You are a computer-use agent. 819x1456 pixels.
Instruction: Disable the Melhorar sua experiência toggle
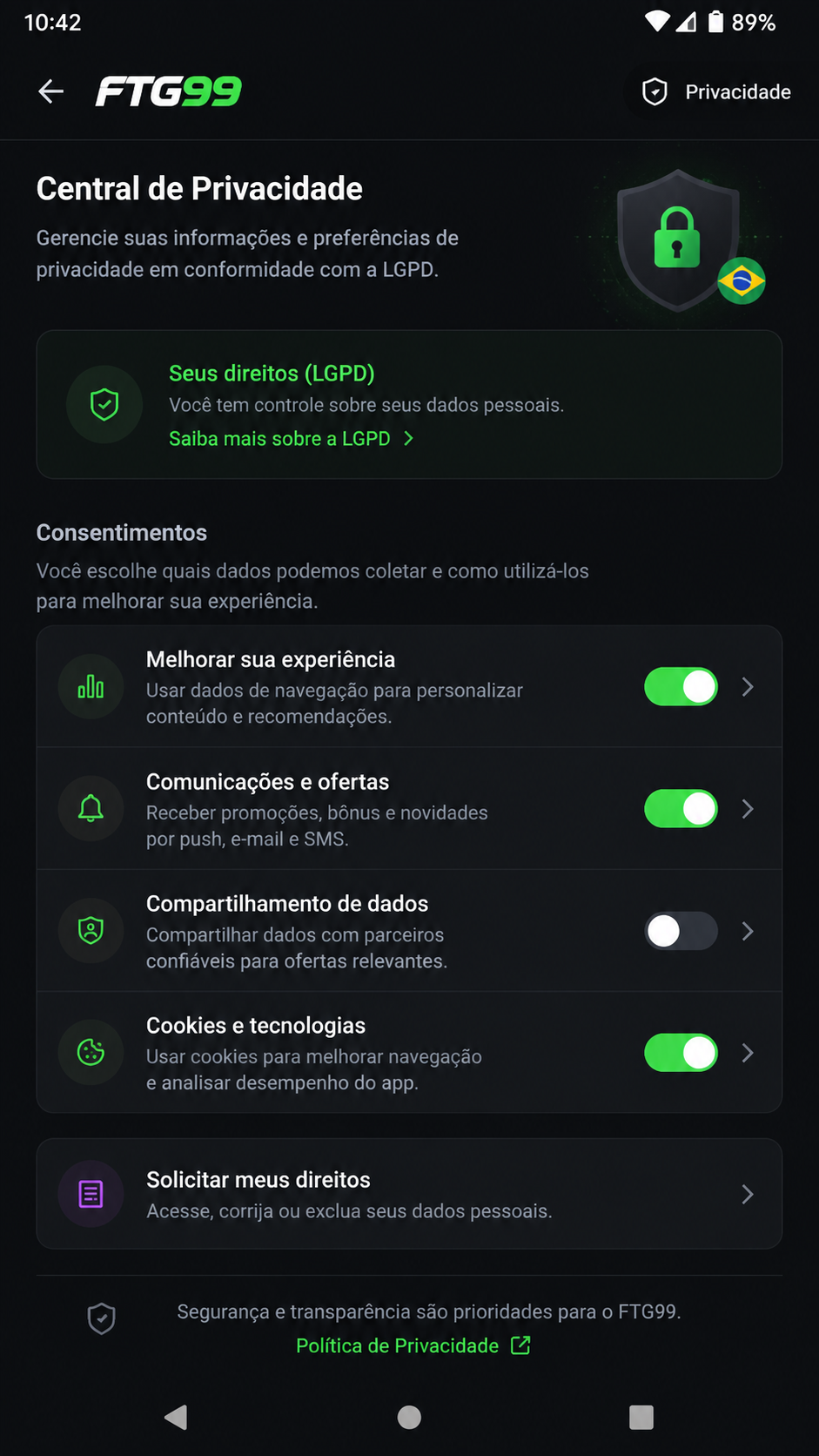click(681, 687)
